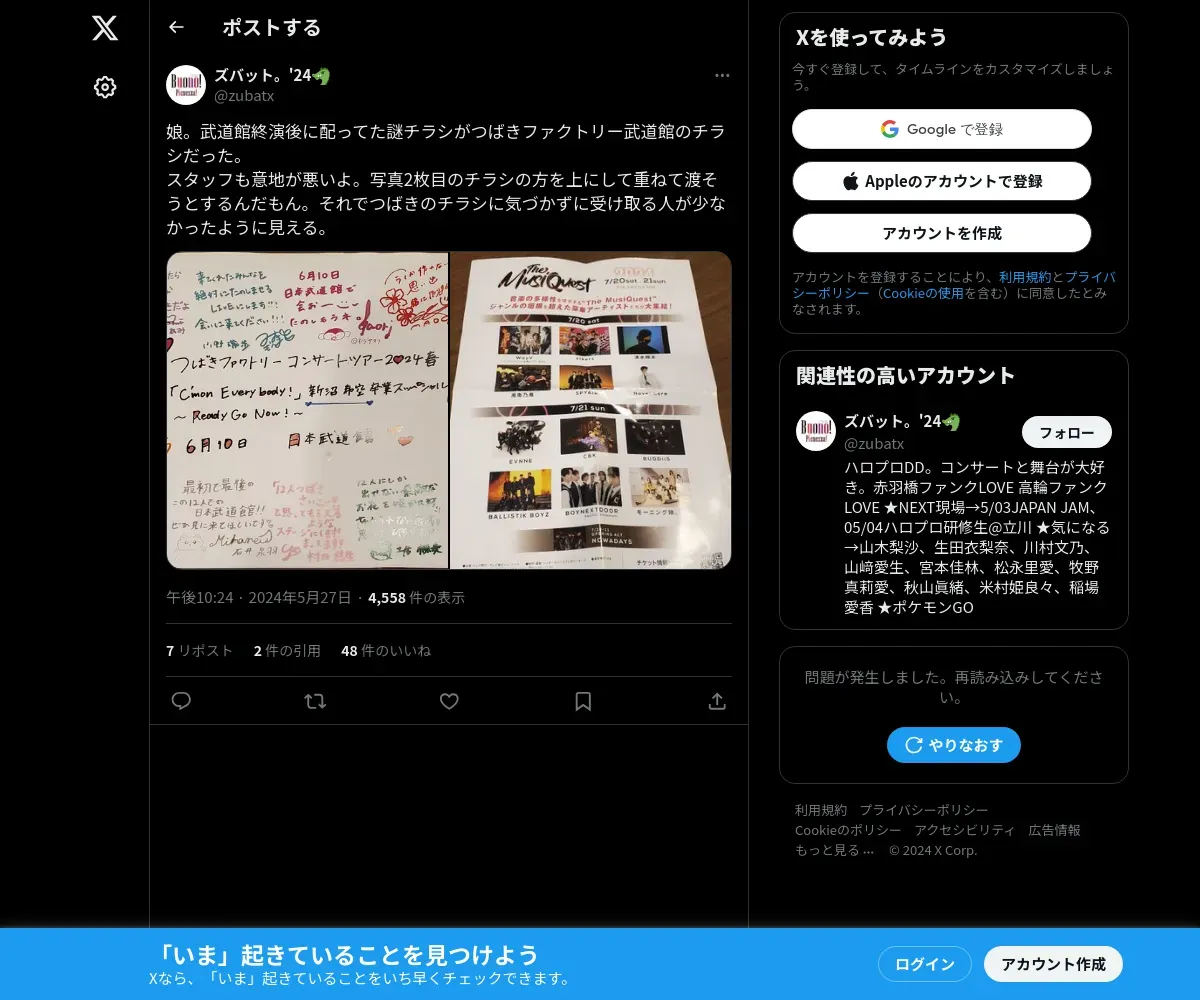Open The MusiQuest flyer photo thumbnail
Screen dimensions: 1200x1000
(591, 410)
